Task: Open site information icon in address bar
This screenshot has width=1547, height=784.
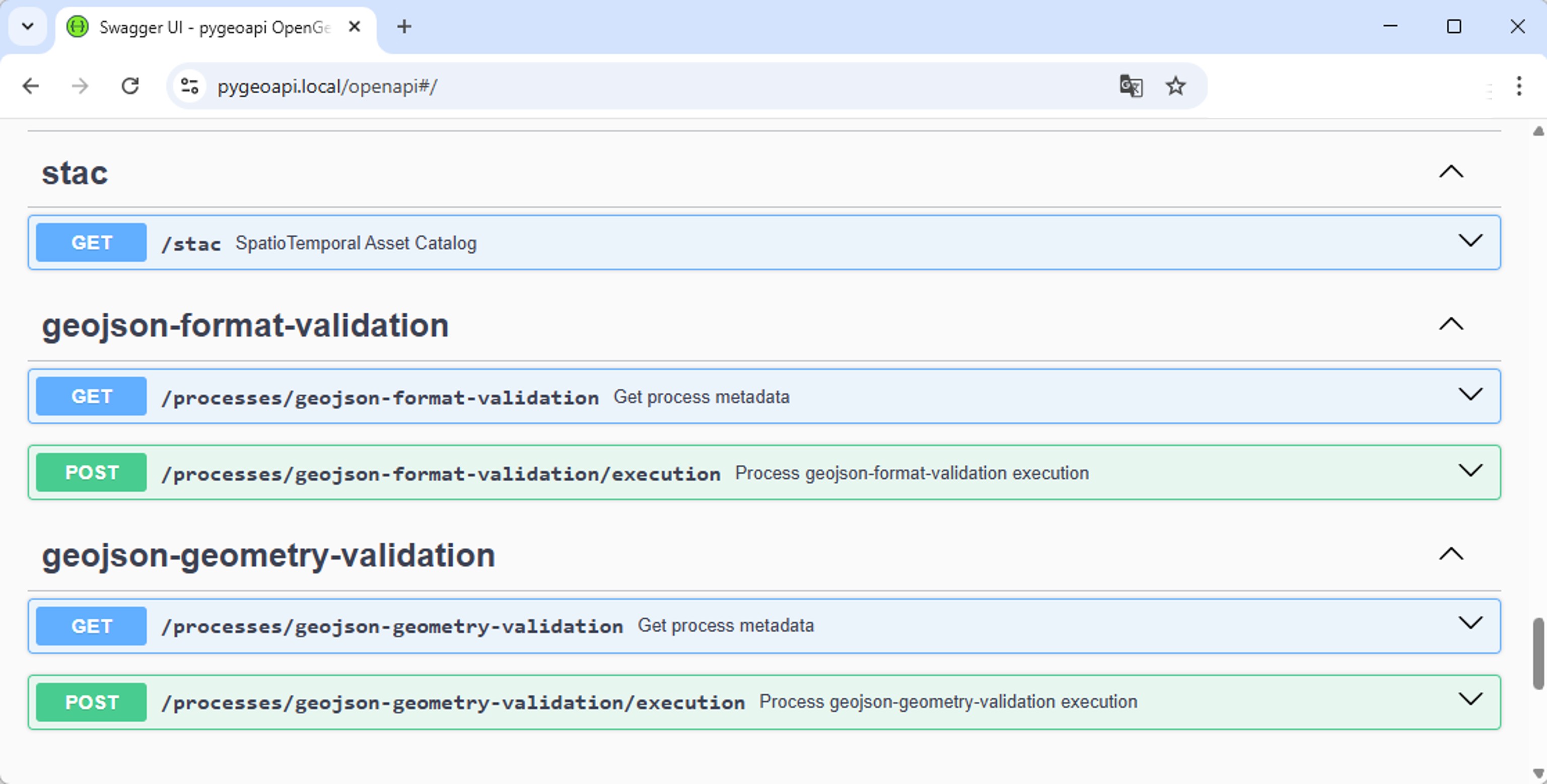Action: 190,87
